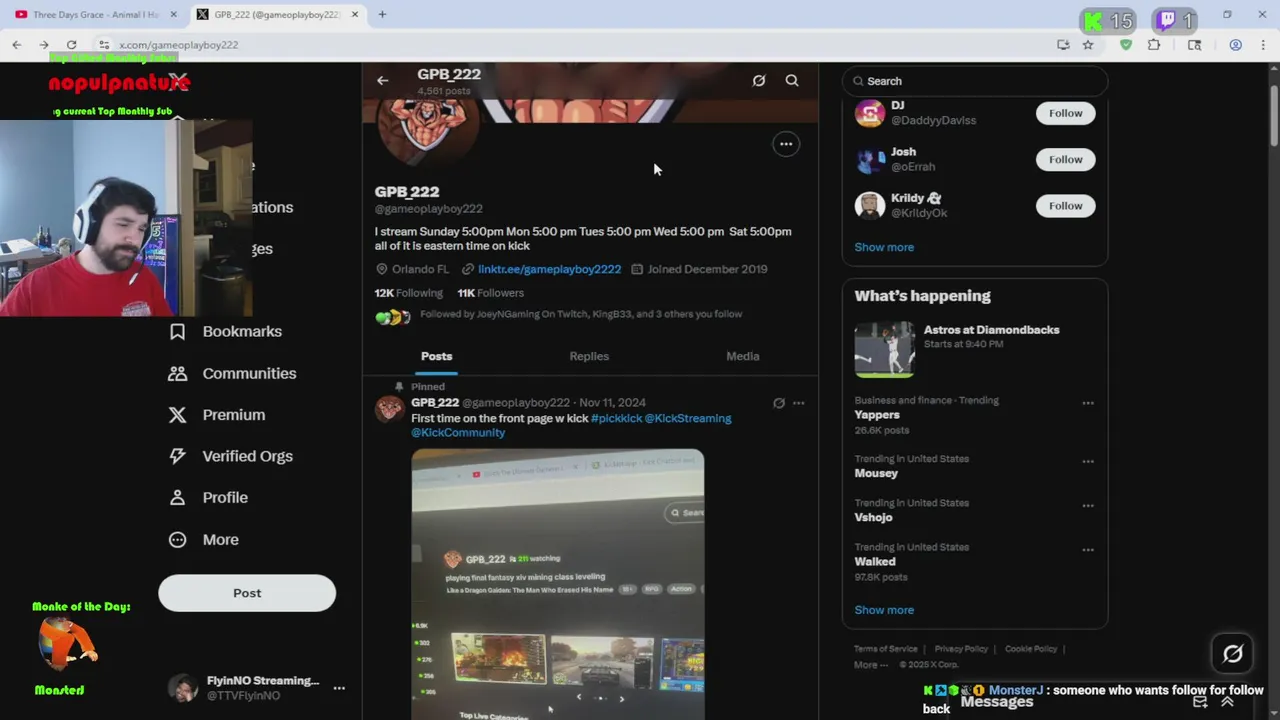1280x720 pixels.
Task: Open linktr.ee/gameplayboy2222 link
Action: tap(549, 269)
